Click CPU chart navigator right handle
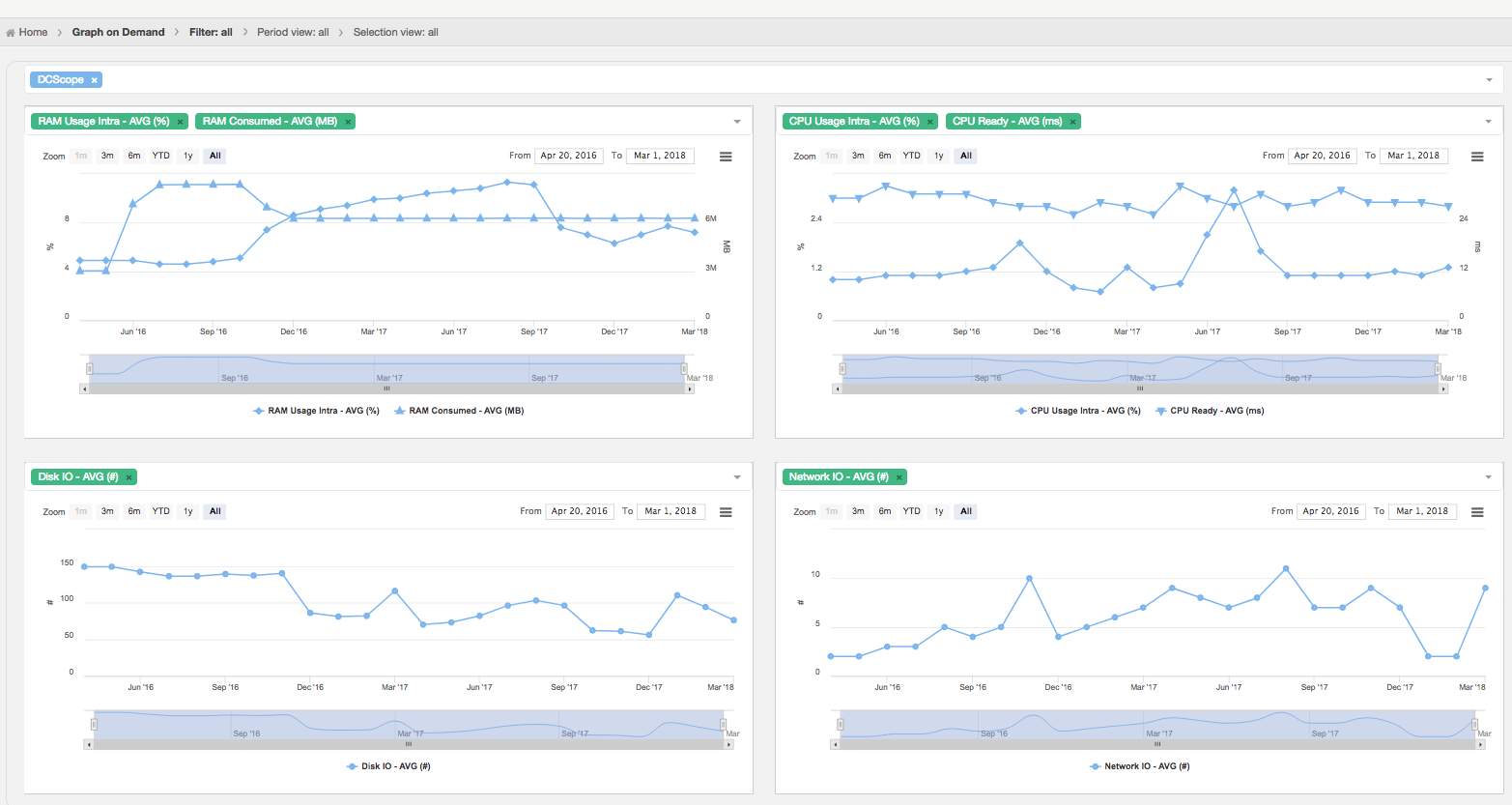 click(1438, 369)
